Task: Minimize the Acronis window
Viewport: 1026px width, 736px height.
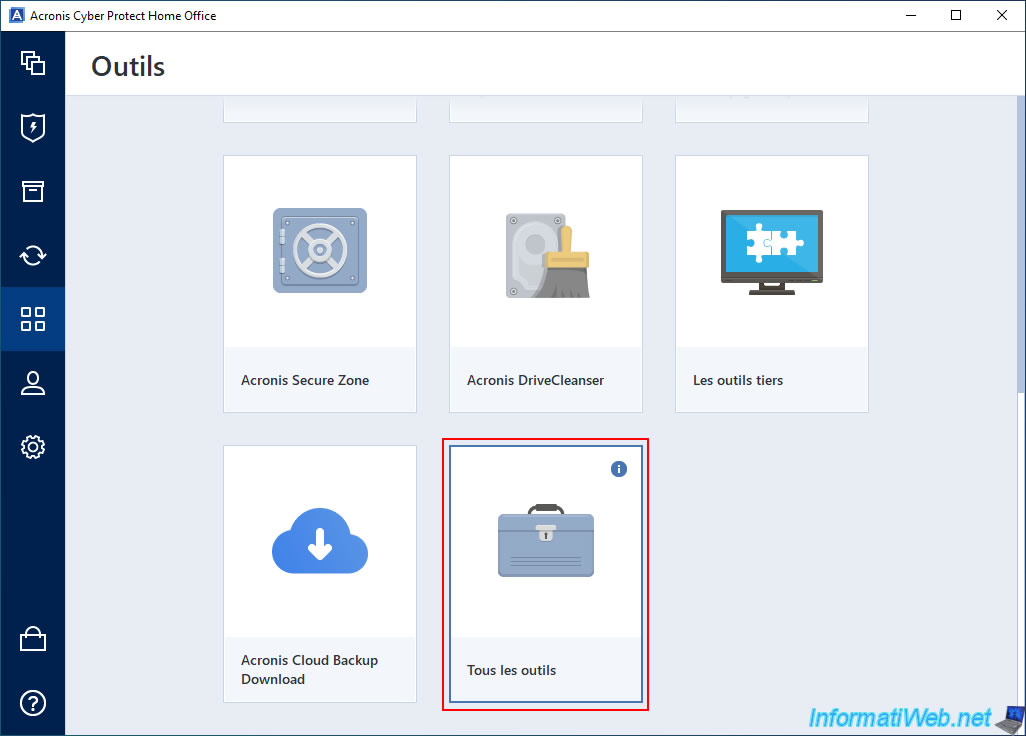Action: [911, 15]
